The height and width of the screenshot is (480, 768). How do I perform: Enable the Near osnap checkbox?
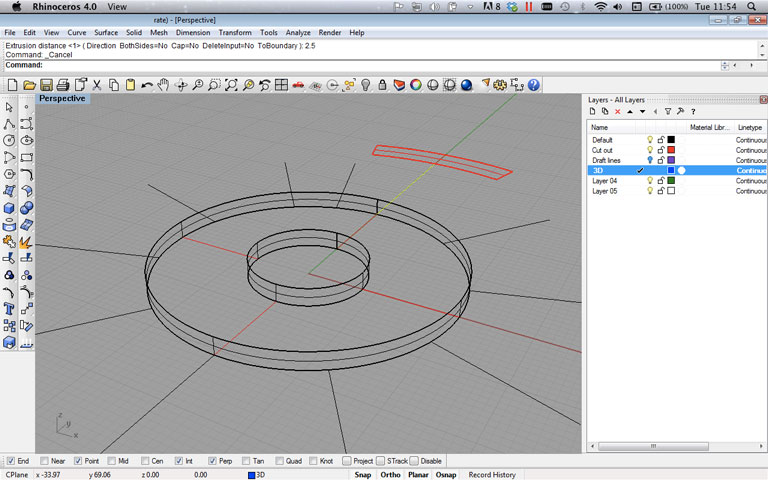[44, 461]
